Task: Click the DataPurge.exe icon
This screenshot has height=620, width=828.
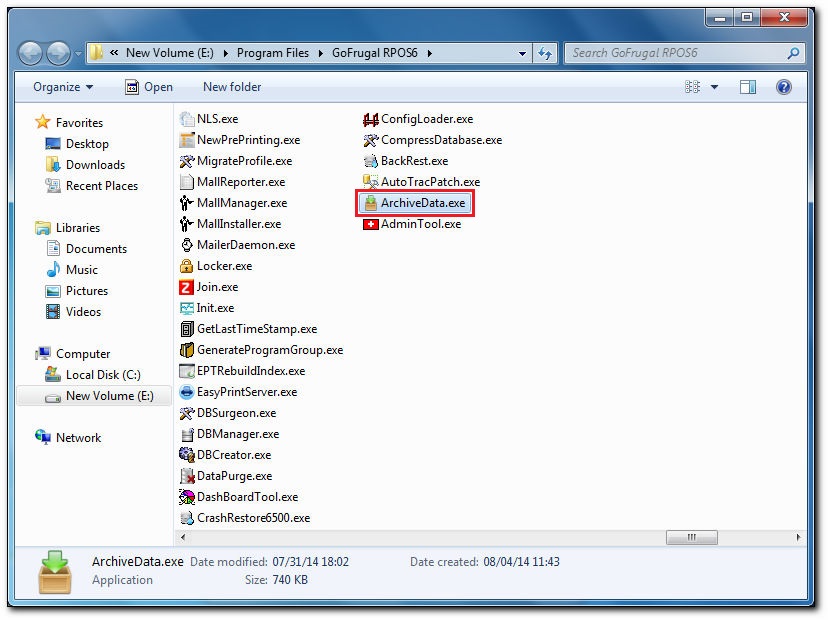Action: pos(187,476)
